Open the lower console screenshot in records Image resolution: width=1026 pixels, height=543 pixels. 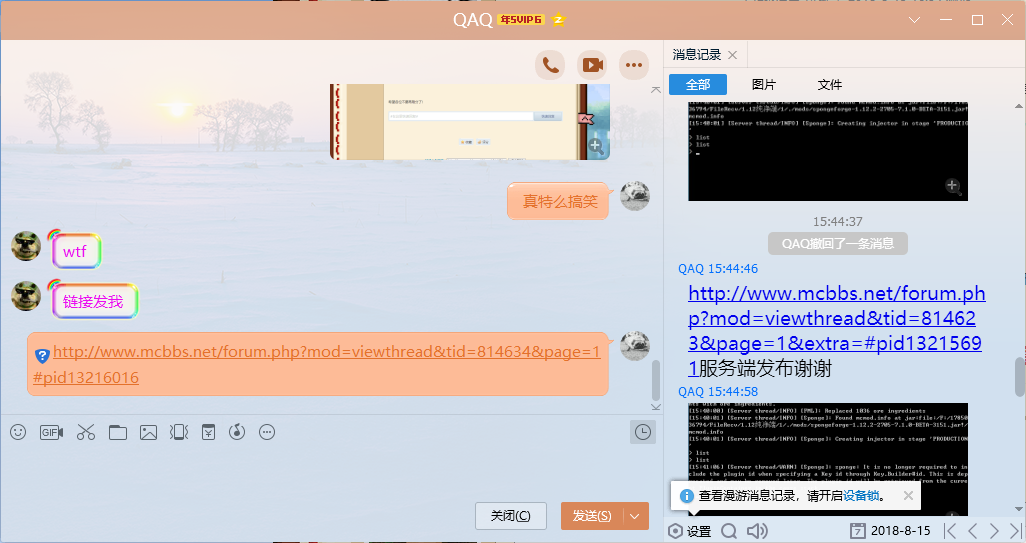(x=828, y=459)
